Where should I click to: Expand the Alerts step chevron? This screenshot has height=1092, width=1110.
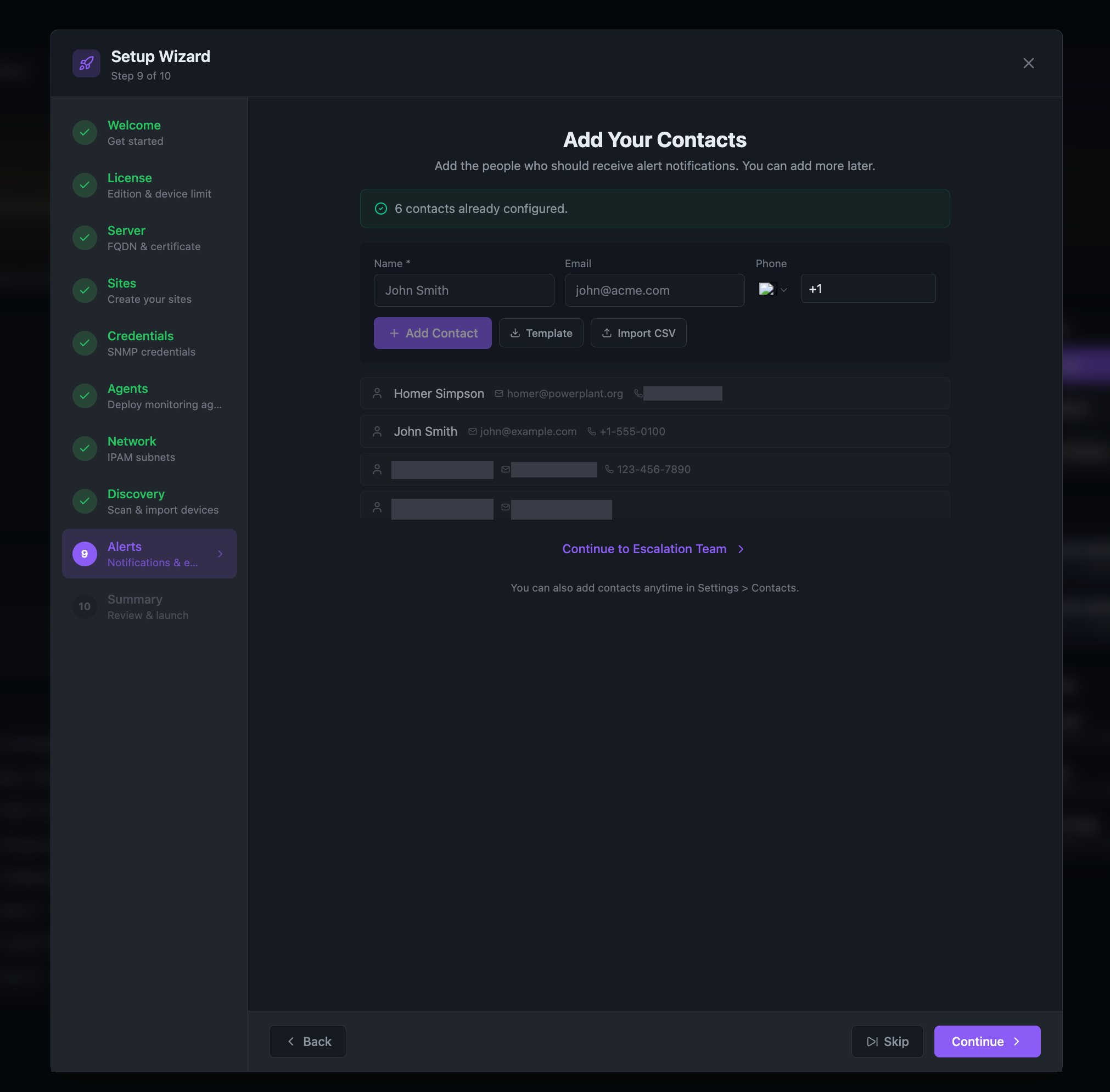220,554
